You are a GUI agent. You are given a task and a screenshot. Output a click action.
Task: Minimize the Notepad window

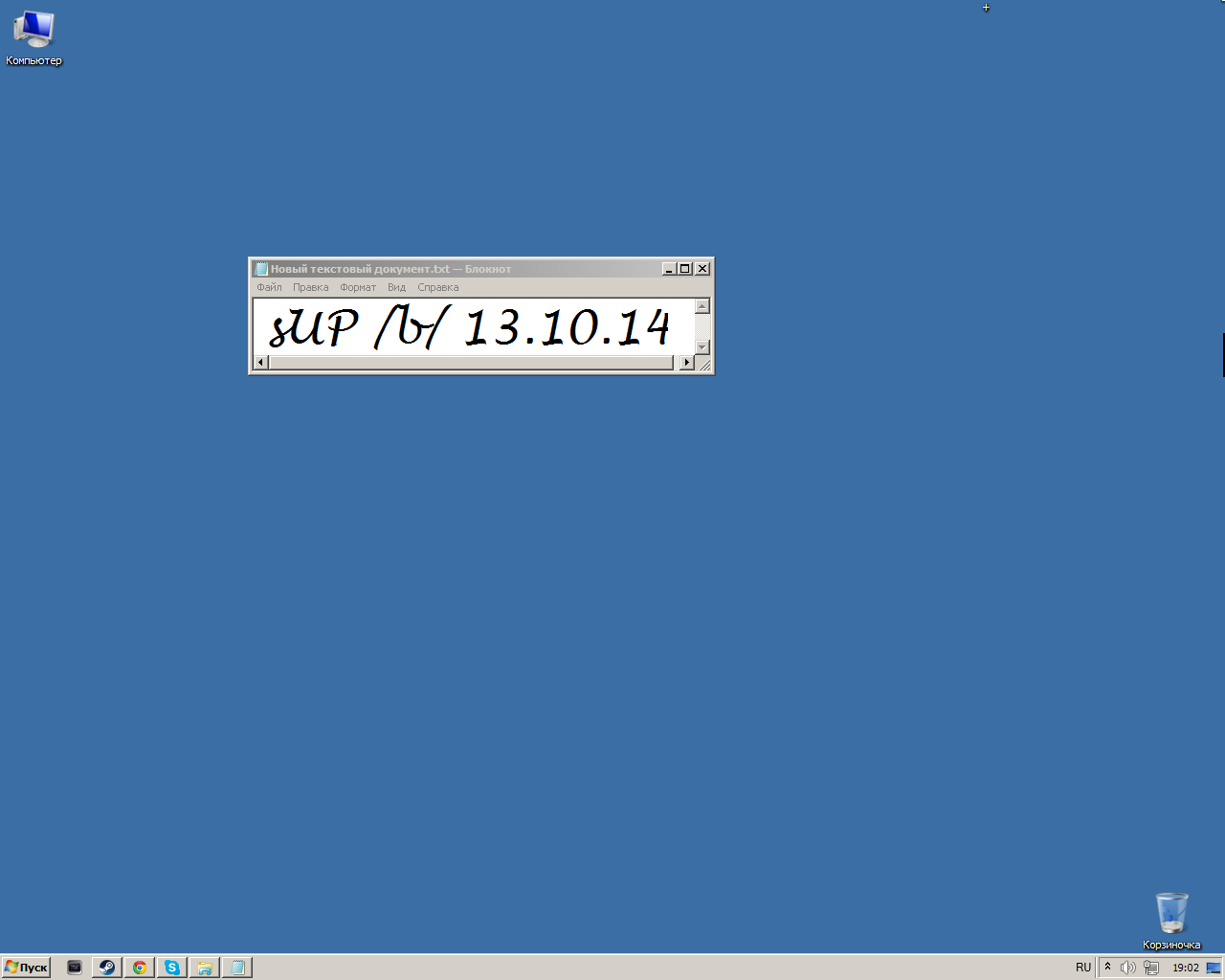[669, 269]
